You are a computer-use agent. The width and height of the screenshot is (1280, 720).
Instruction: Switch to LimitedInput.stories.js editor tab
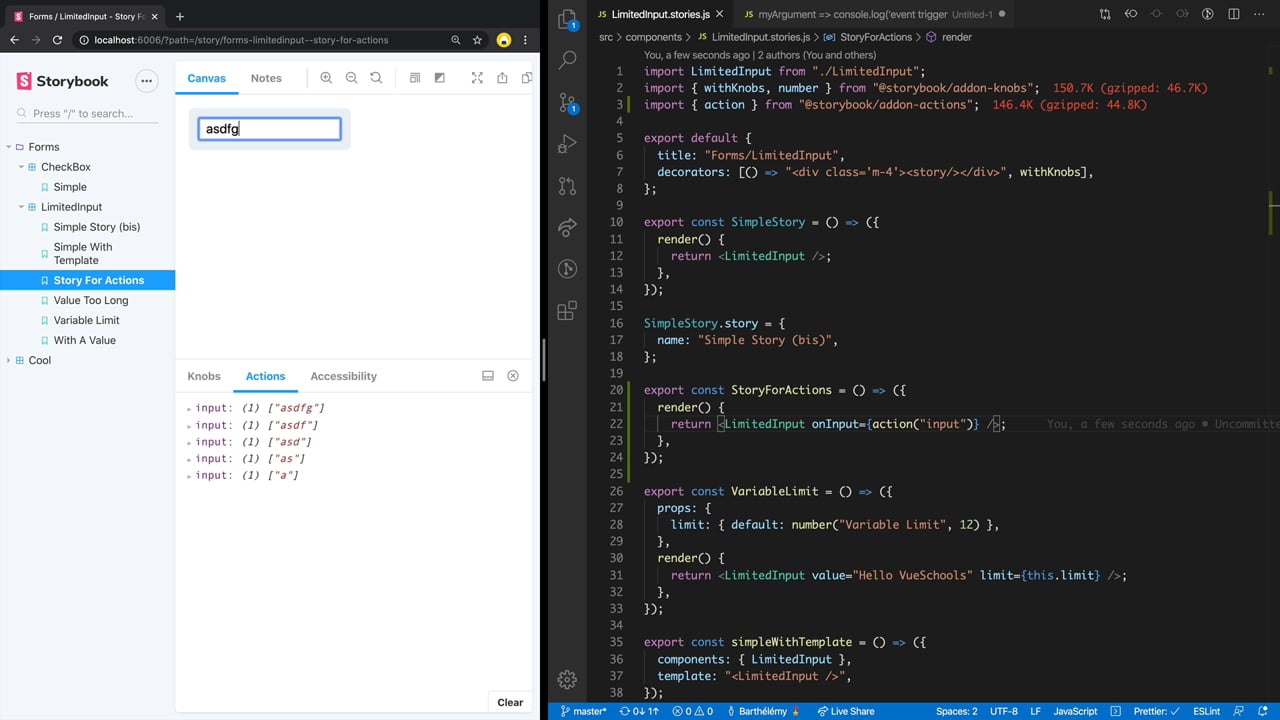pos(660,14)
